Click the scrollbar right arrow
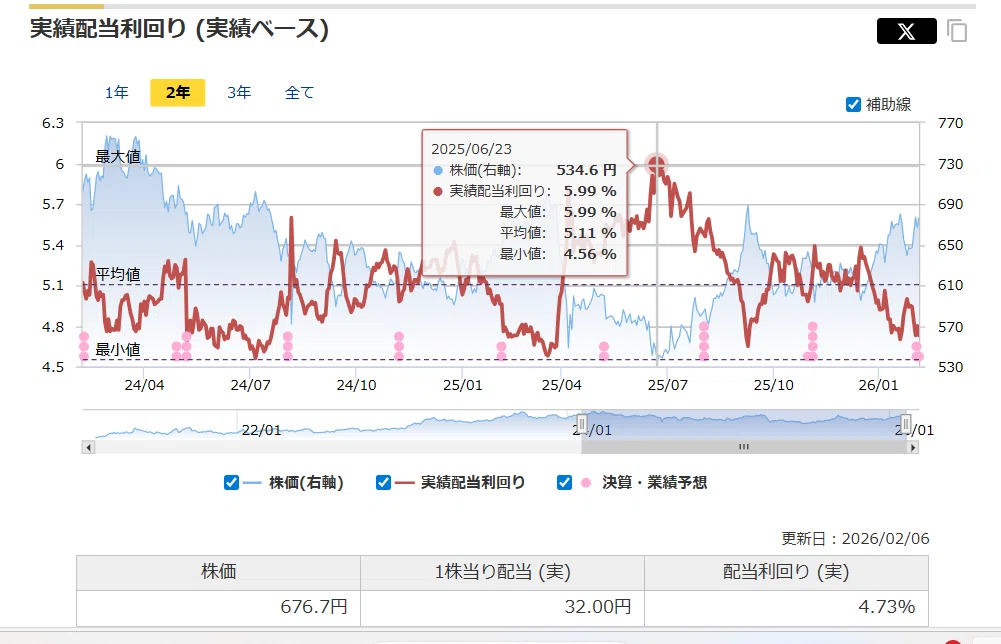 [914, 447]
